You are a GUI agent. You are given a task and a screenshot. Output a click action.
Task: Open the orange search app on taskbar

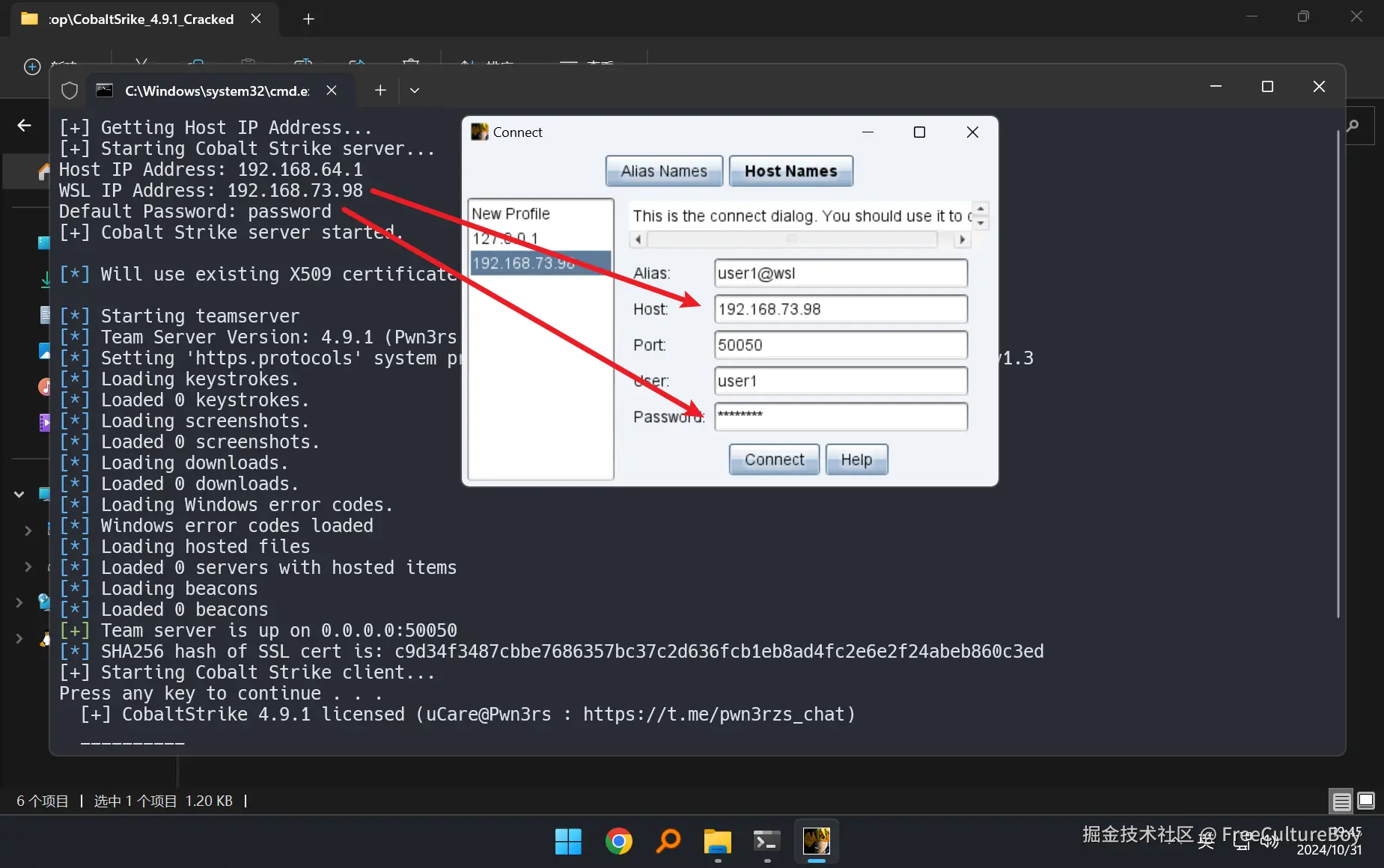(668, 841)
